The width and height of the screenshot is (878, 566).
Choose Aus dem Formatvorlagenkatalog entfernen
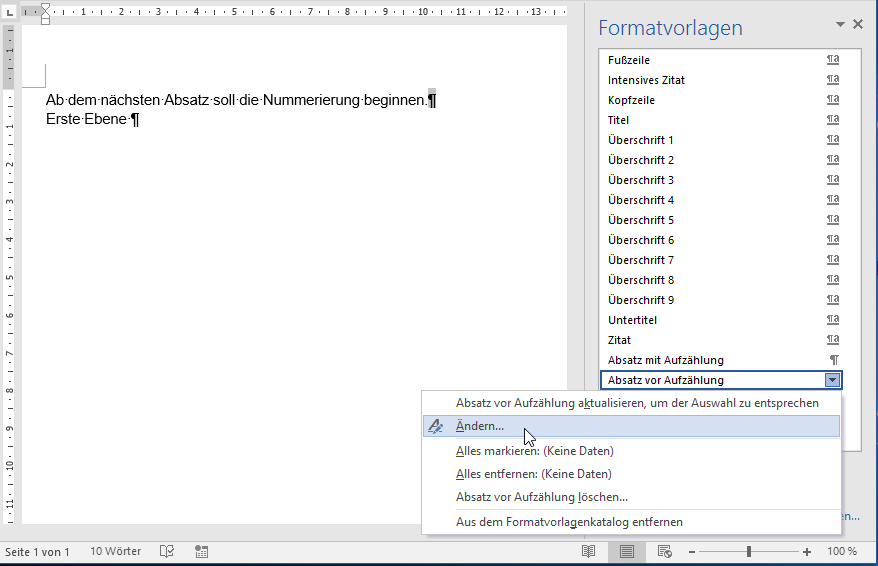tap(569, 522)
